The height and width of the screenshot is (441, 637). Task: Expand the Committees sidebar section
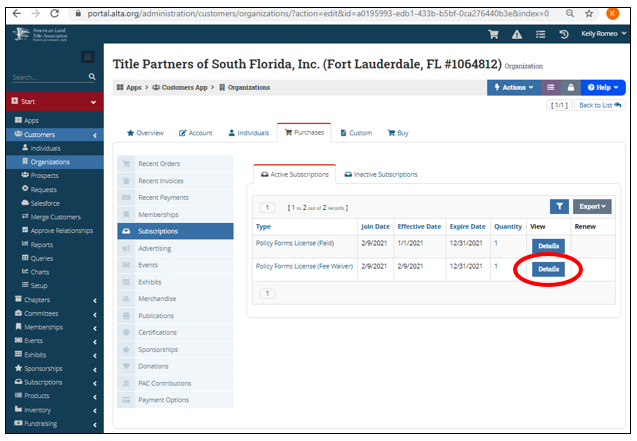(x=55, y=313)
